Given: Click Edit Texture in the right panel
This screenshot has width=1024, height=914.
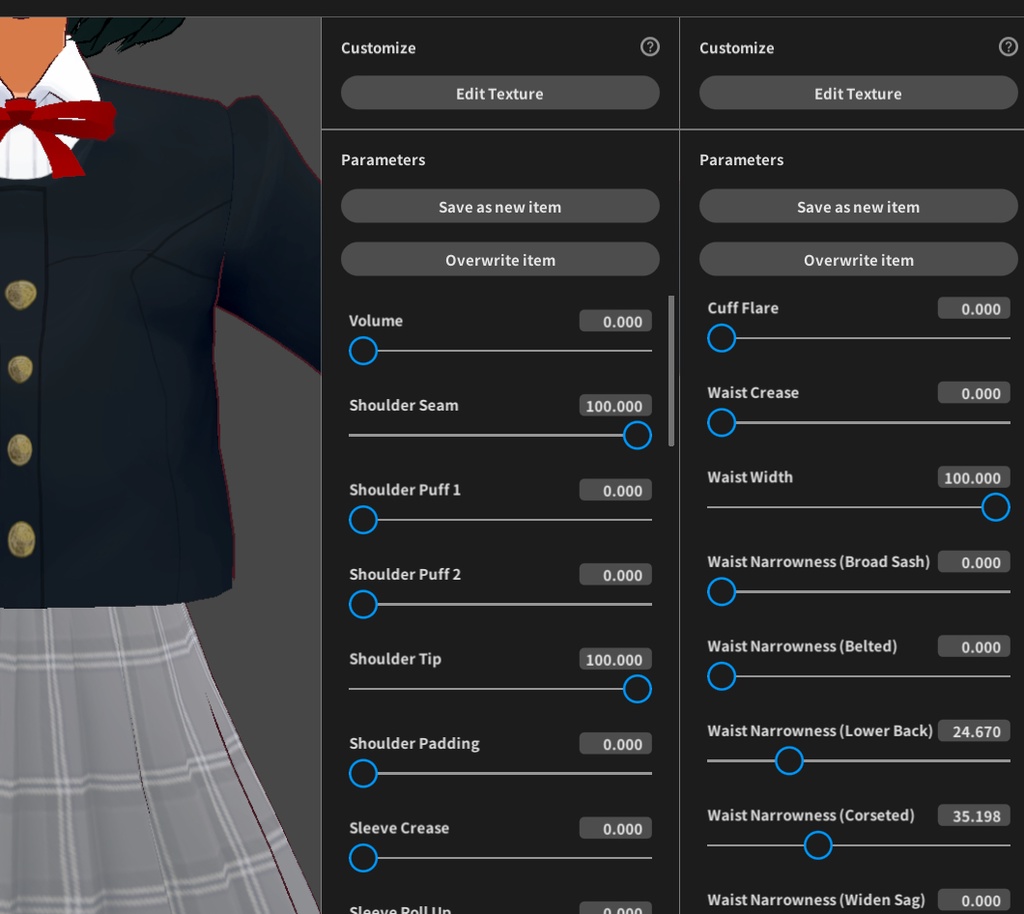Looking at the screenshot, I should tap(858, 93).
